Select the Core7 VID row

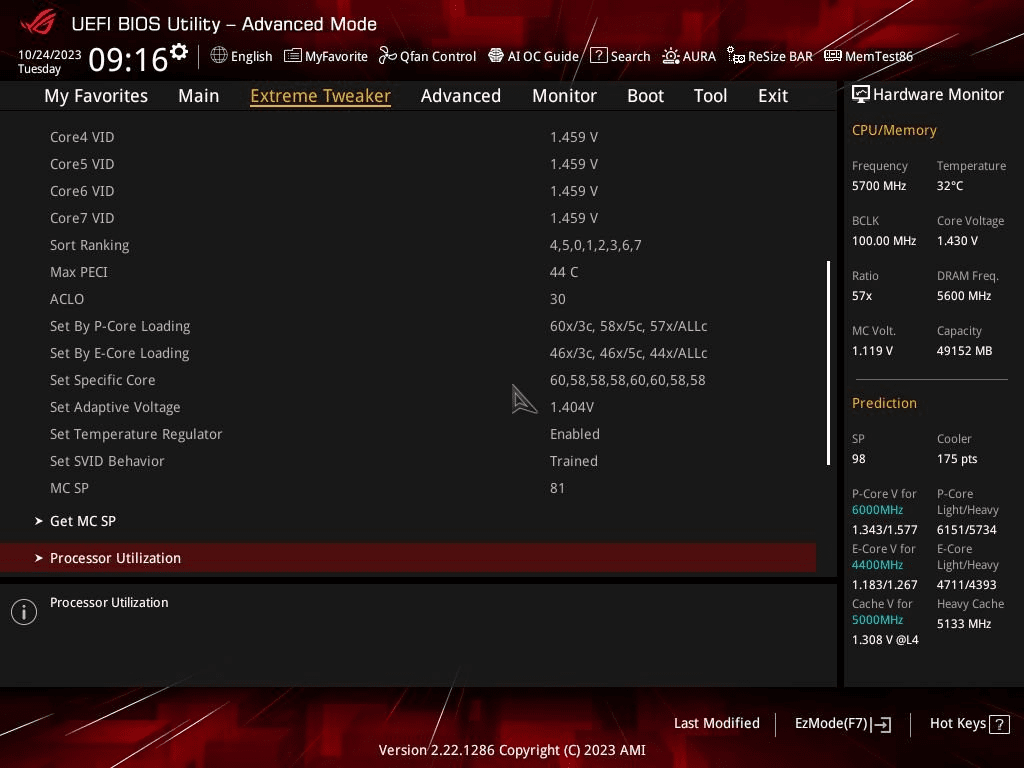coord(408,218)
